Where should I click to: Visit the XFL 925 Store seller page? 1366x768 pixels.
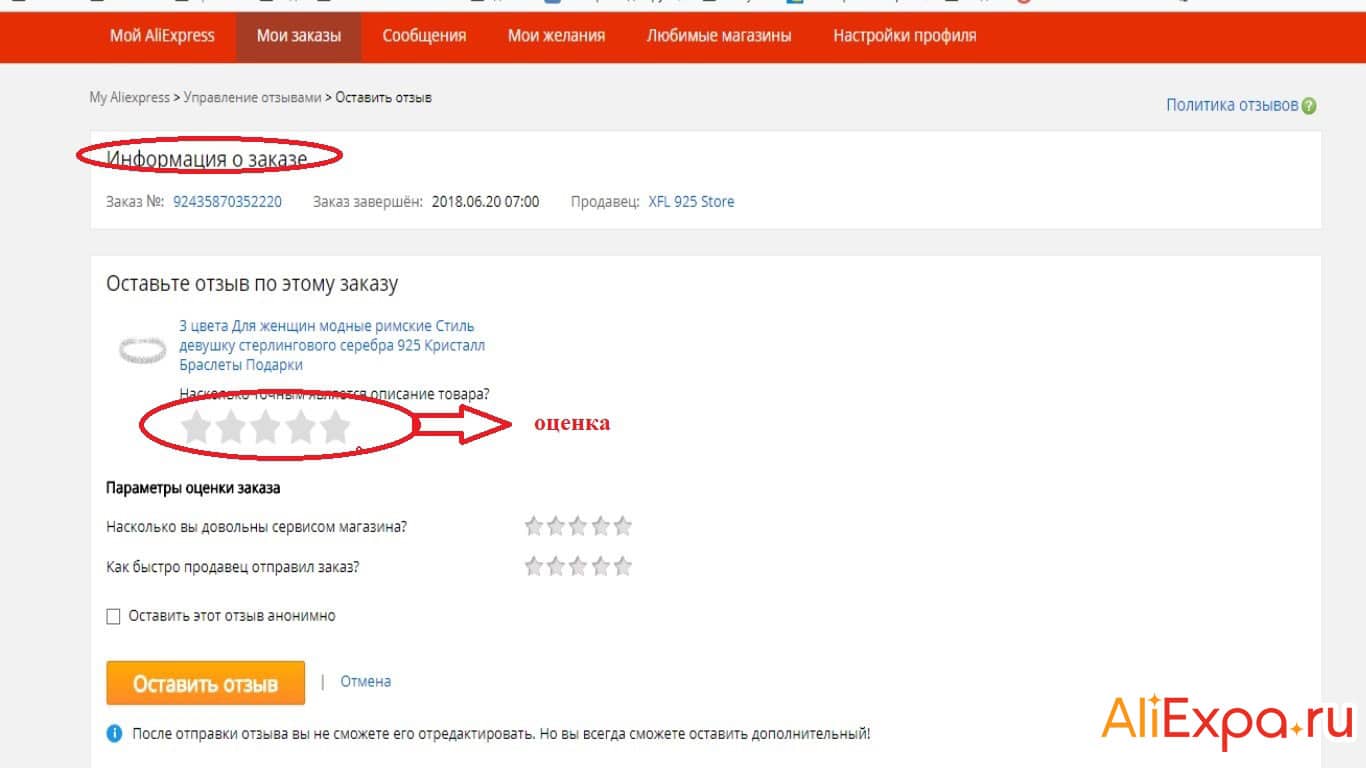691,202
